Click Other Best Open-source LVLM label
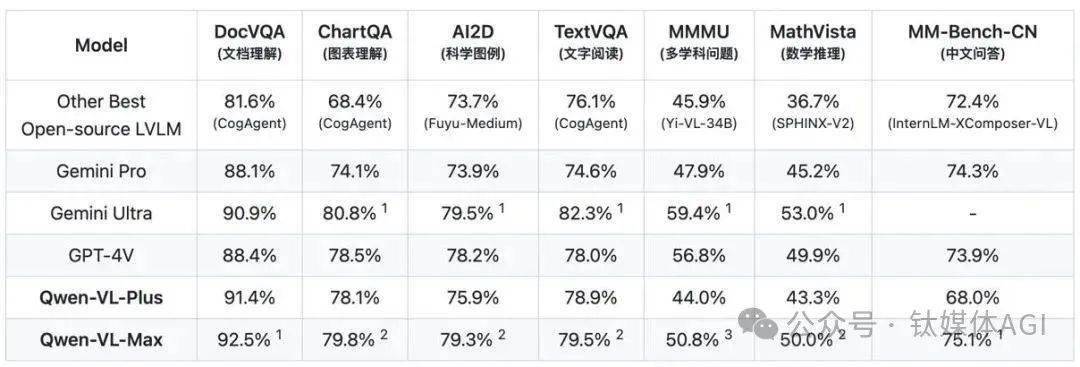This screenshot has height=367, width=1080. [x=101, y=115]
